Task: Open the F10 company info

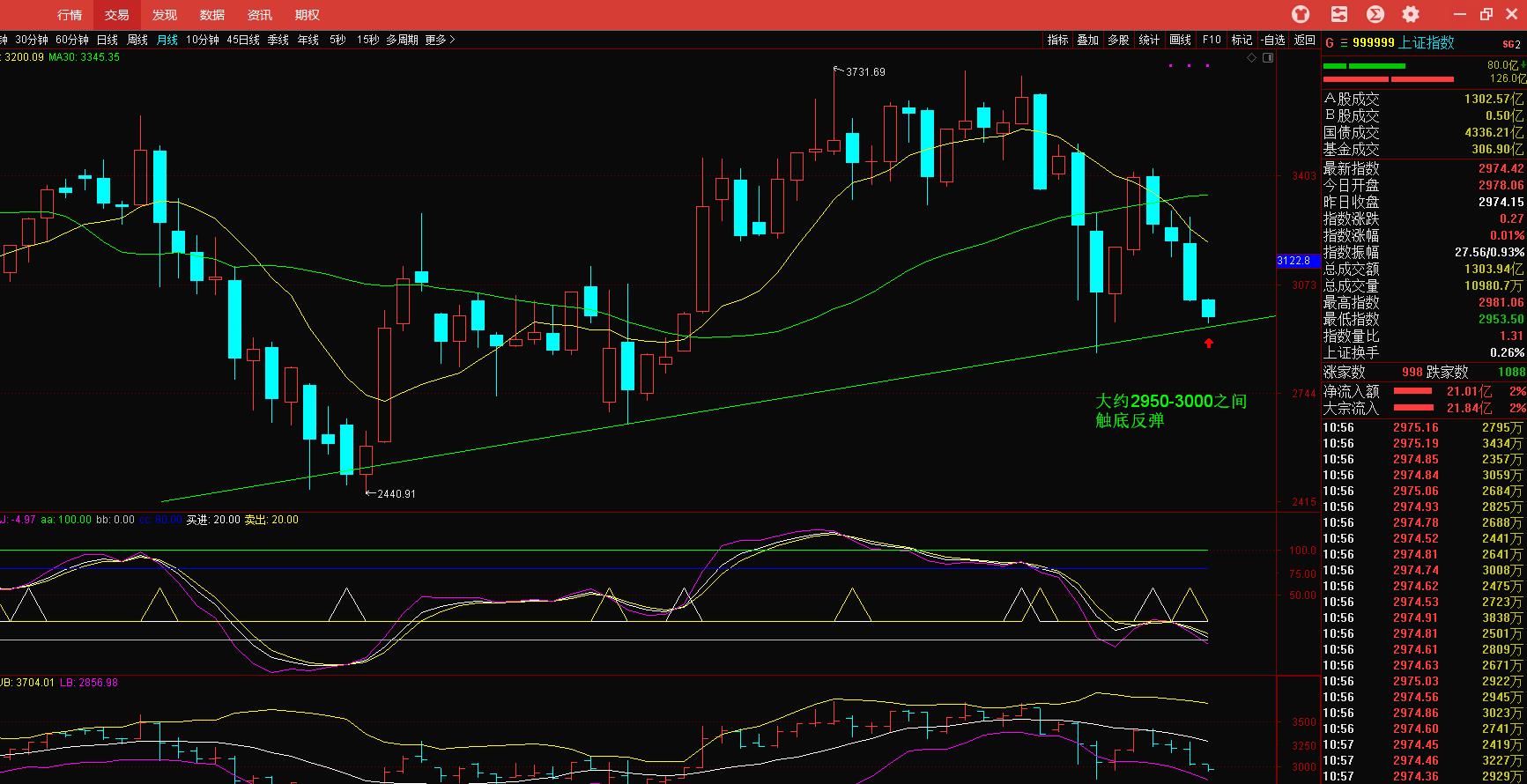Action: coord(1212,40)
